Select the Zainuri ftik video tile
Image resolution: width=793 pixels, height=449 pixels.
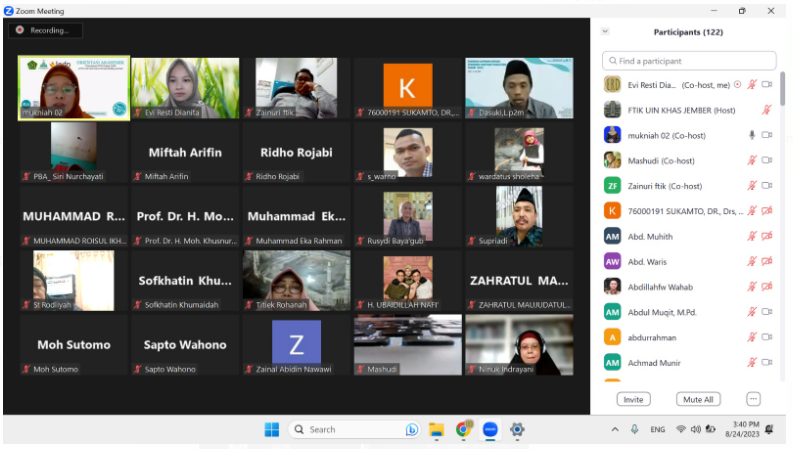point(296,88)
